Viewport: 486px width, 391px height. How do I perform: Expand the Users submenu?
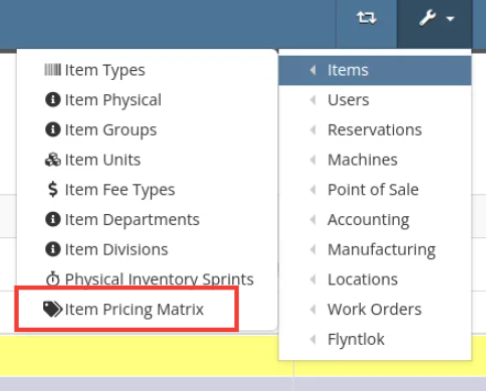click(x=375, y=100)
